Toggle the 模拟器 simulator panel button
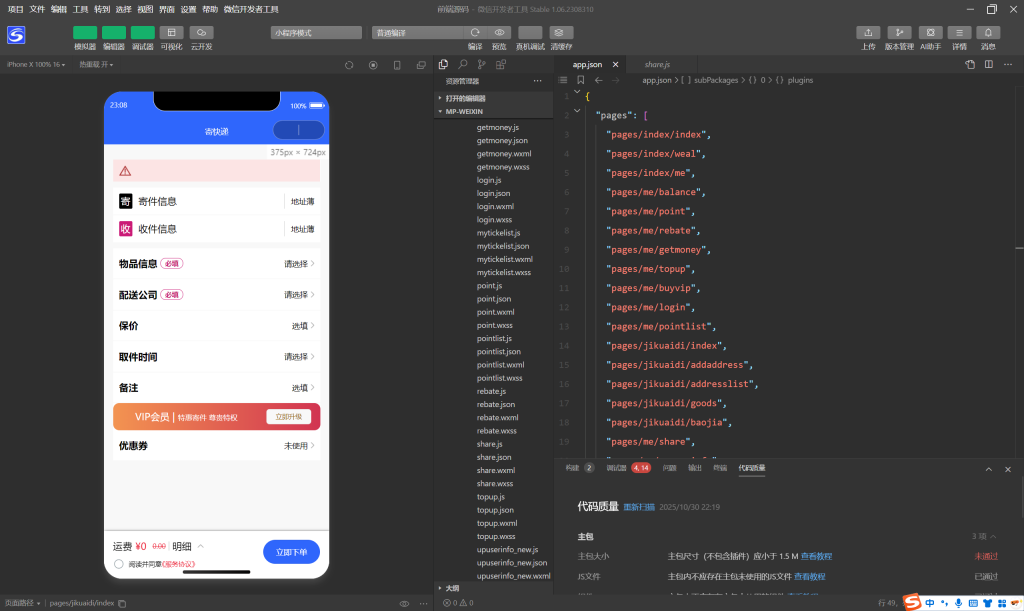The height and width of the screenshot is (611, 1024). (x=85, y=33)
